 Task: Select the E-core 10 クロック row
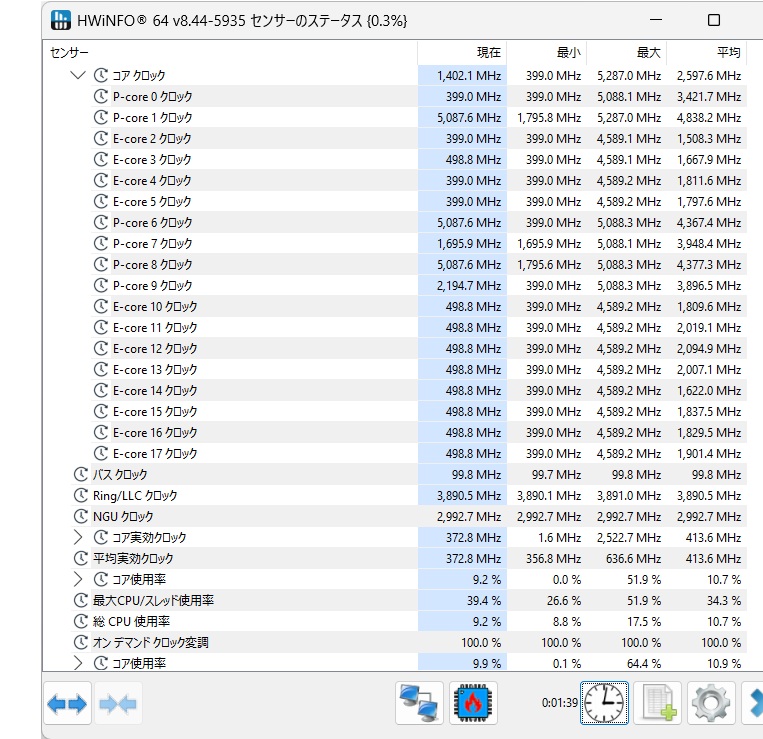(418, 306)
